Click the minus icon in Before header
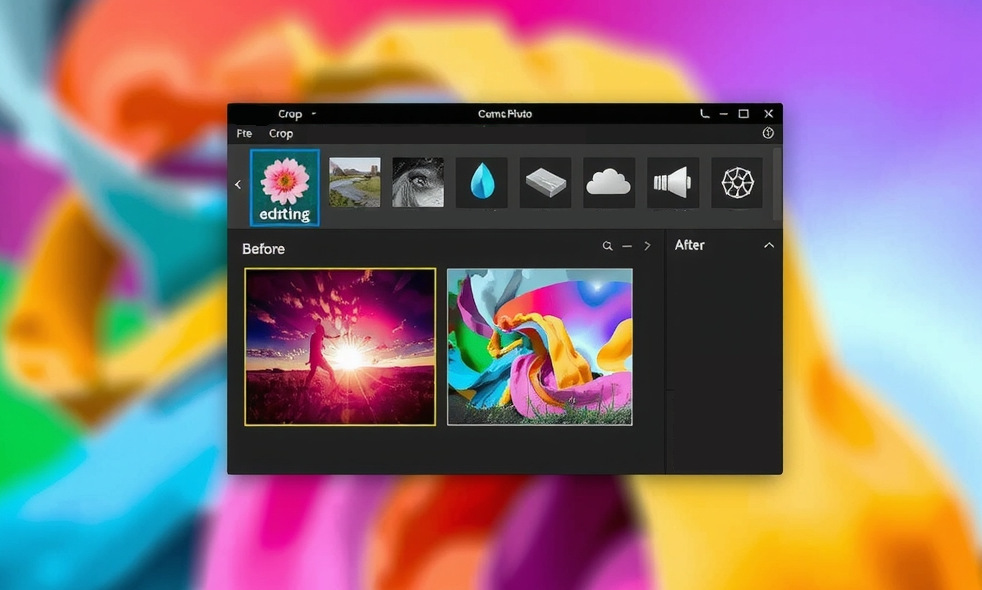The height and width of the screenshot is (590, 982). [627, 246]
